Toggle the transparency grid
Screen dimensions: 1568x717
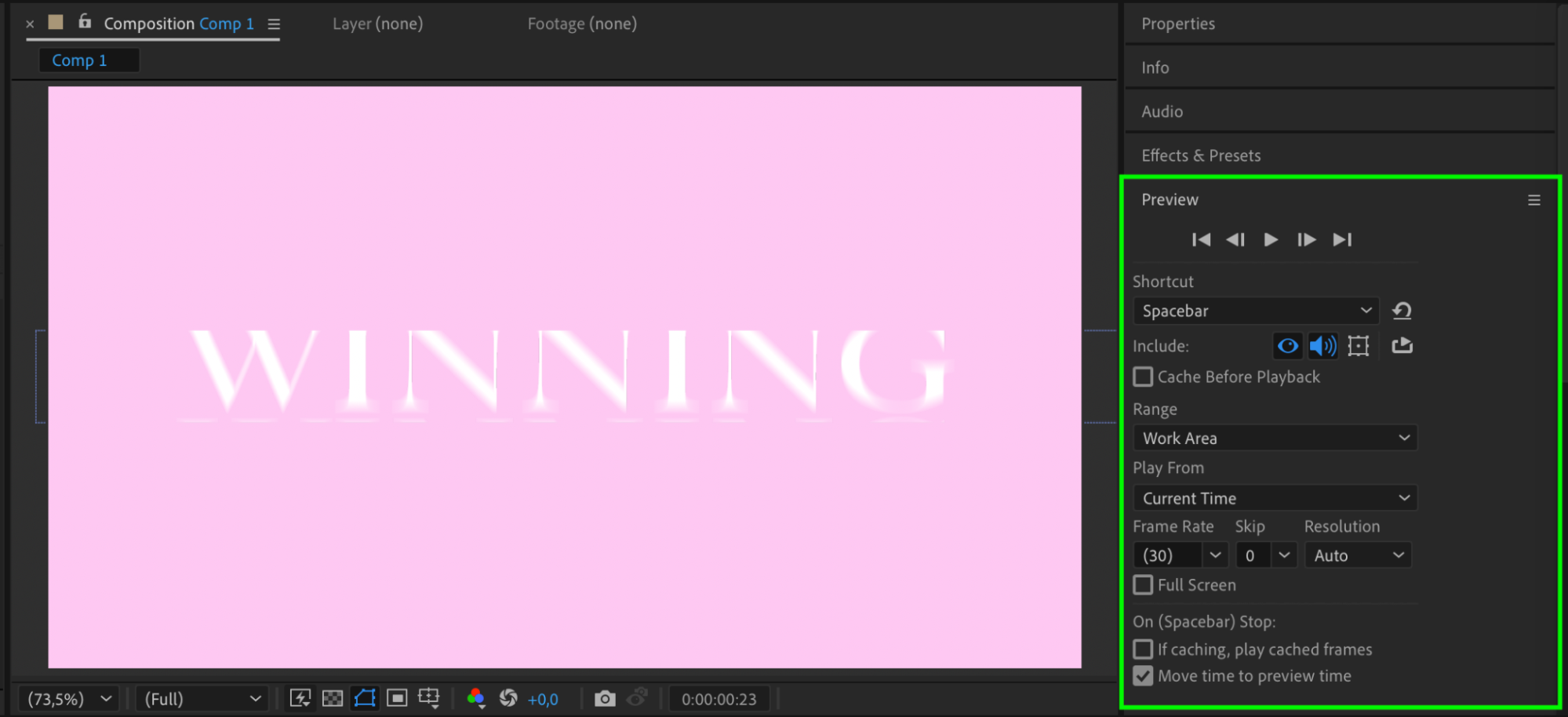point(333,698)
